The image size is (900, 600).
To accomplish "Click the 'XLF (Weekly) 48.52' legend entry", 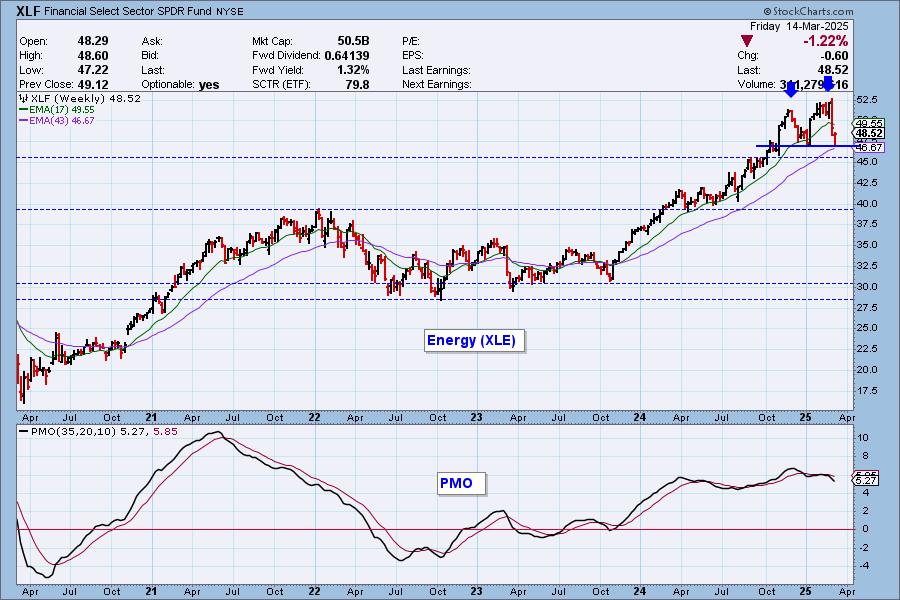I will 80,98.
